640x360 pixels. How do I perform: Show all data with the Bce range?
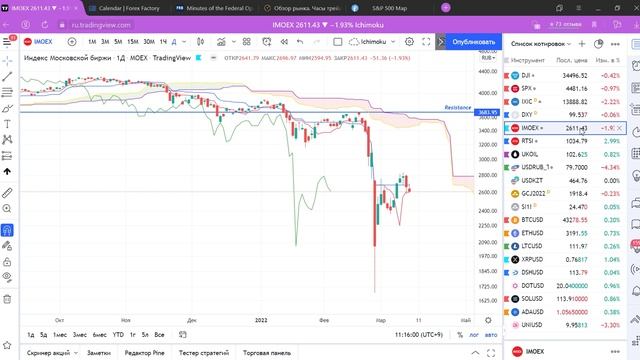click(x=159, y=335)
